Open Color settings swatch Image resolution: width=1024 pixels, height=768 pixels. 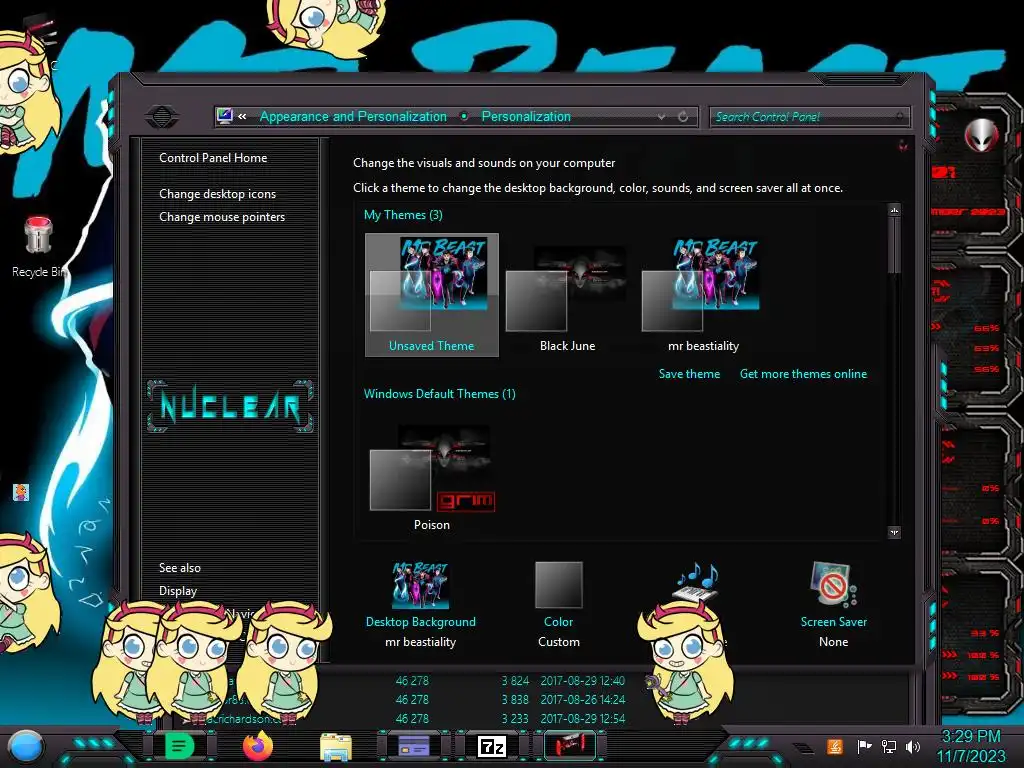(558, 584)
